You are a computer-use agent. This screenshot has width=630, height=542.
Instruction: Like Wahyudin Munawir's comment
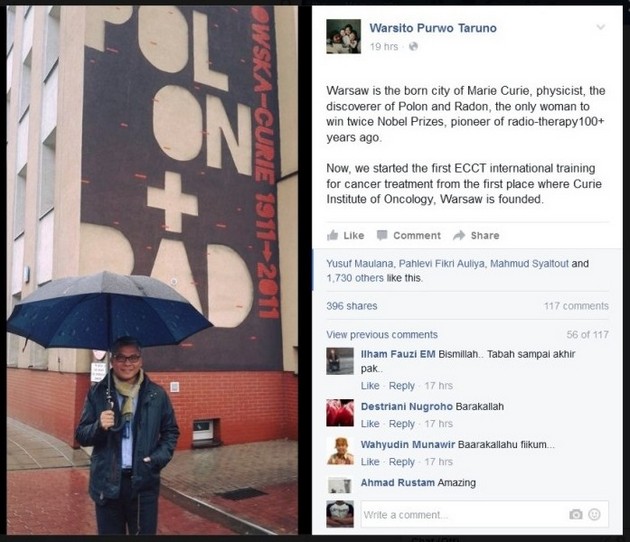pyautogui.click(x=370, y=462)
